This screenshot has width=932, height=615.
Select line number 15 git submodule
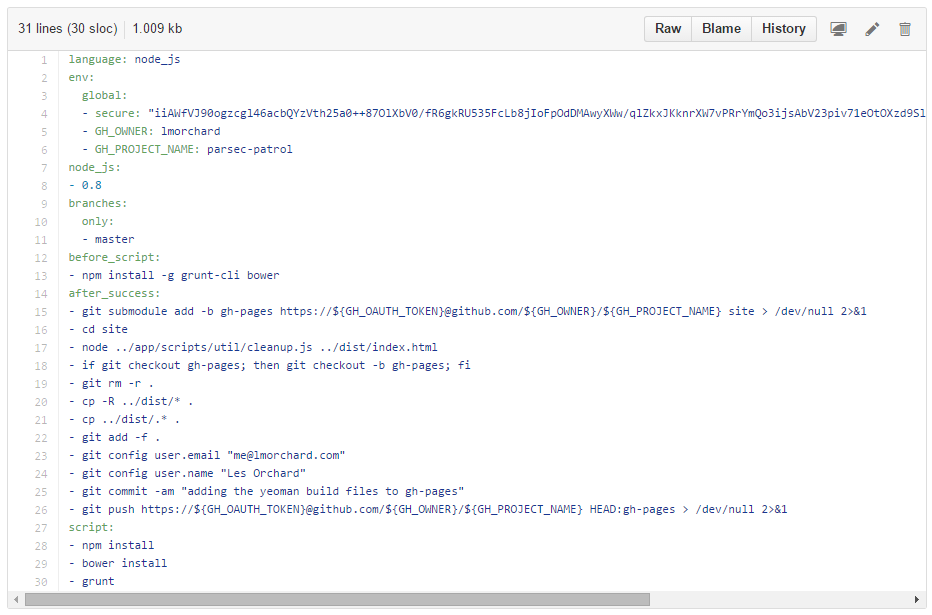(x=41, y=312)
